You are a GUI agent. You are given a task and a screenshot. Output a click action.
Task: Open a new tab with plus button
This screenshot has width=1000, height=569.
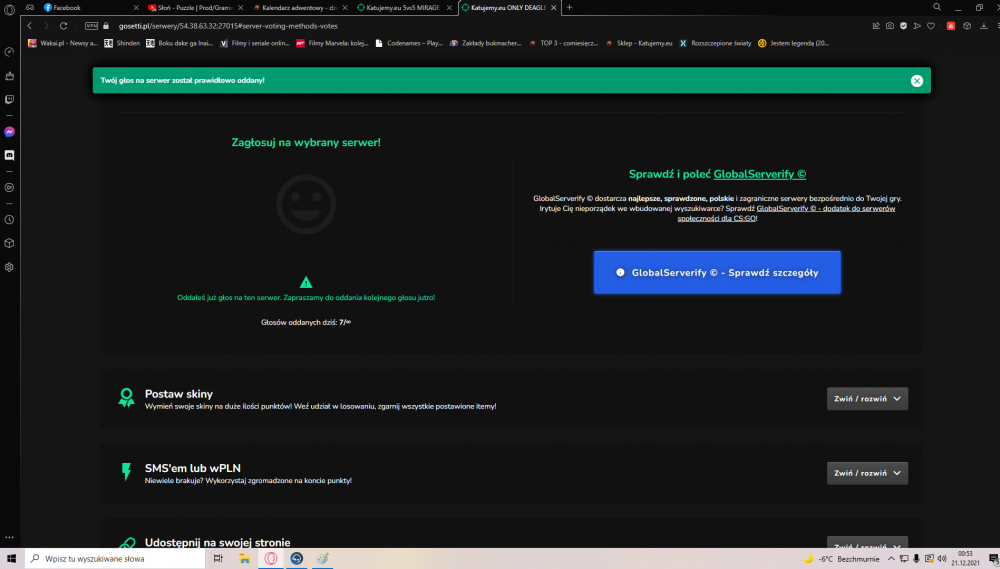570,8
